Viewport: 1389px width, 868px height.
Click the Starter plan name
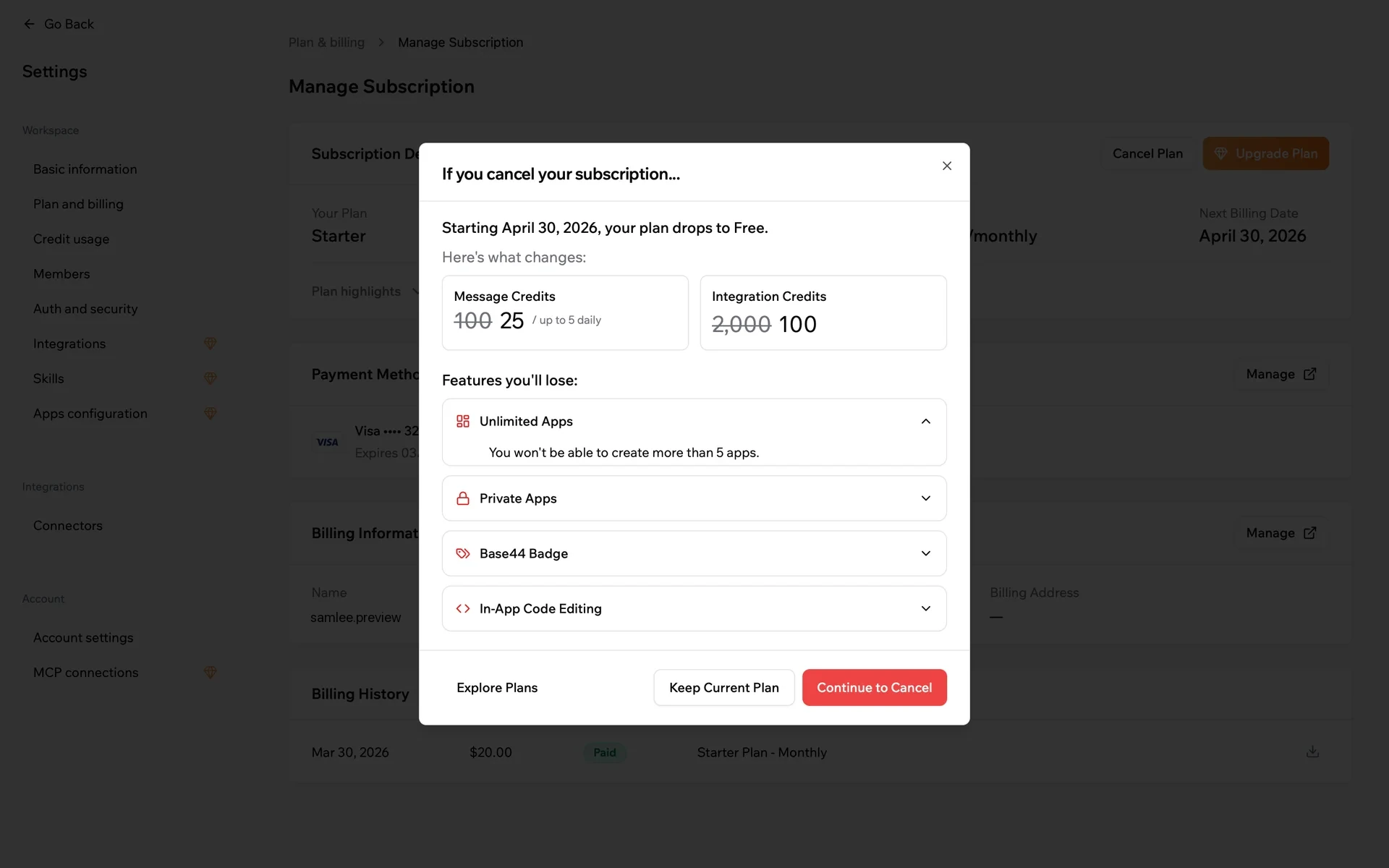[x=339, y=236]
